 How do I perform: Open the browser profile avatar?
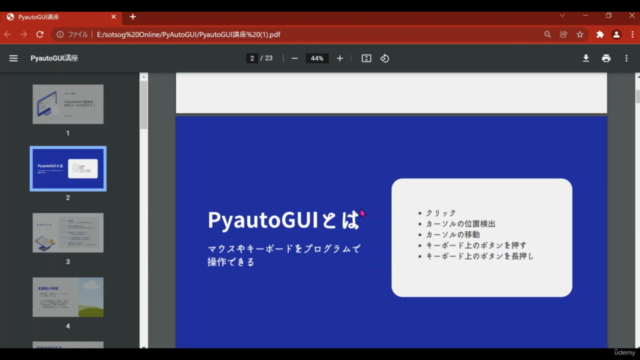tap(616, 35)
